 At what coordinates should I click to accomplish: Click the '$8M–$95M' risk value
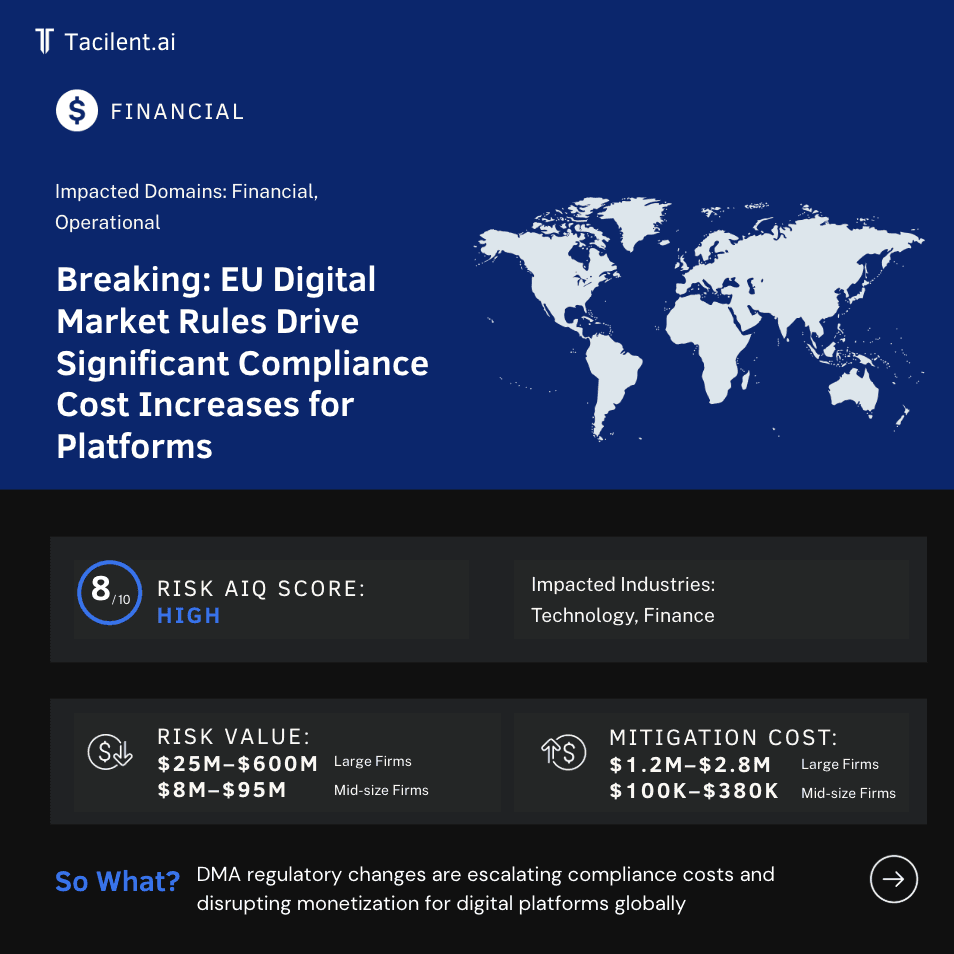[x=221, y=790]
